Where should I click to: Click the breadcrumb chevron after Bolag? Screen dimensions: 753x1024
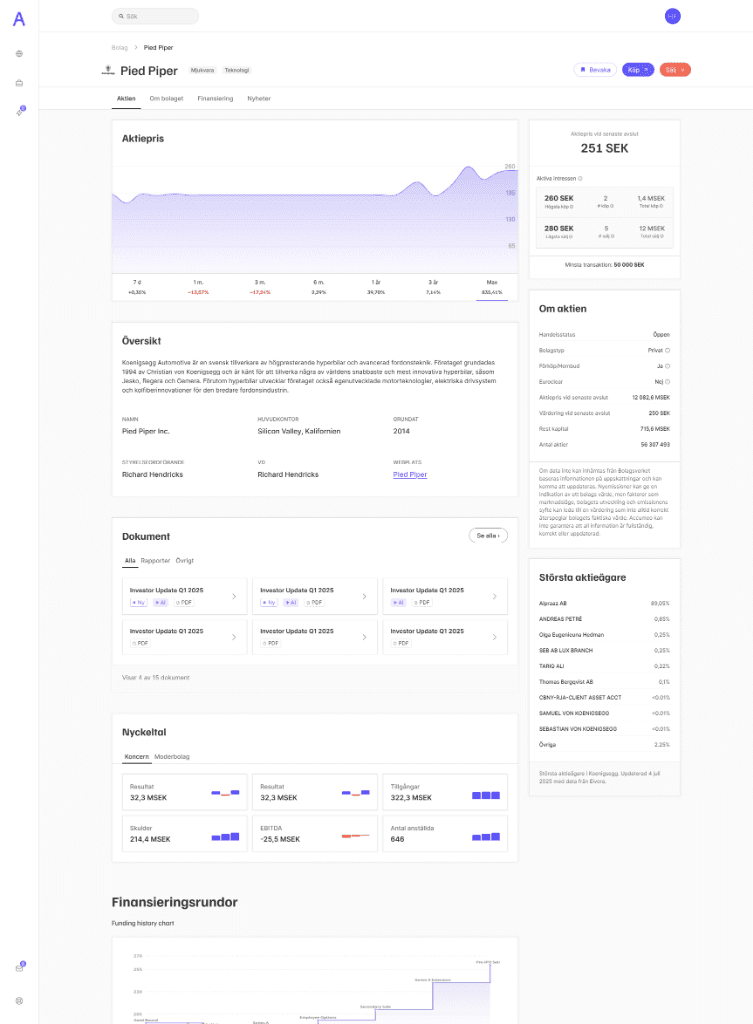pos(136,48)
